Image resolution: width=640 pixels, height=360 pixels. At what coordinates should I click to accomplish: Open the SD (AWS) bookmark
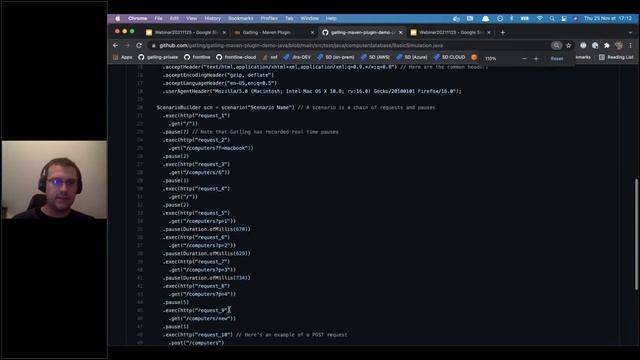click(x=375, y=57)
